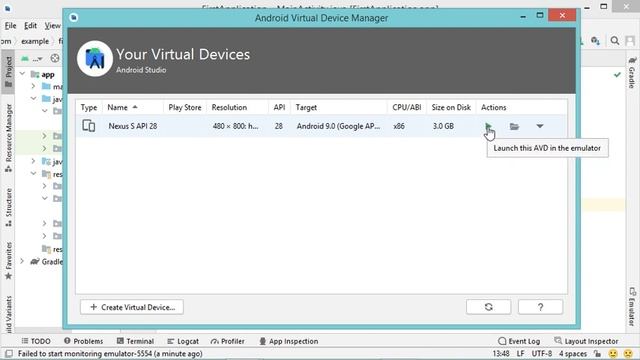Refresh the virtual device list
The width and height of the screenshot is (640, 360).
[489, 307]
